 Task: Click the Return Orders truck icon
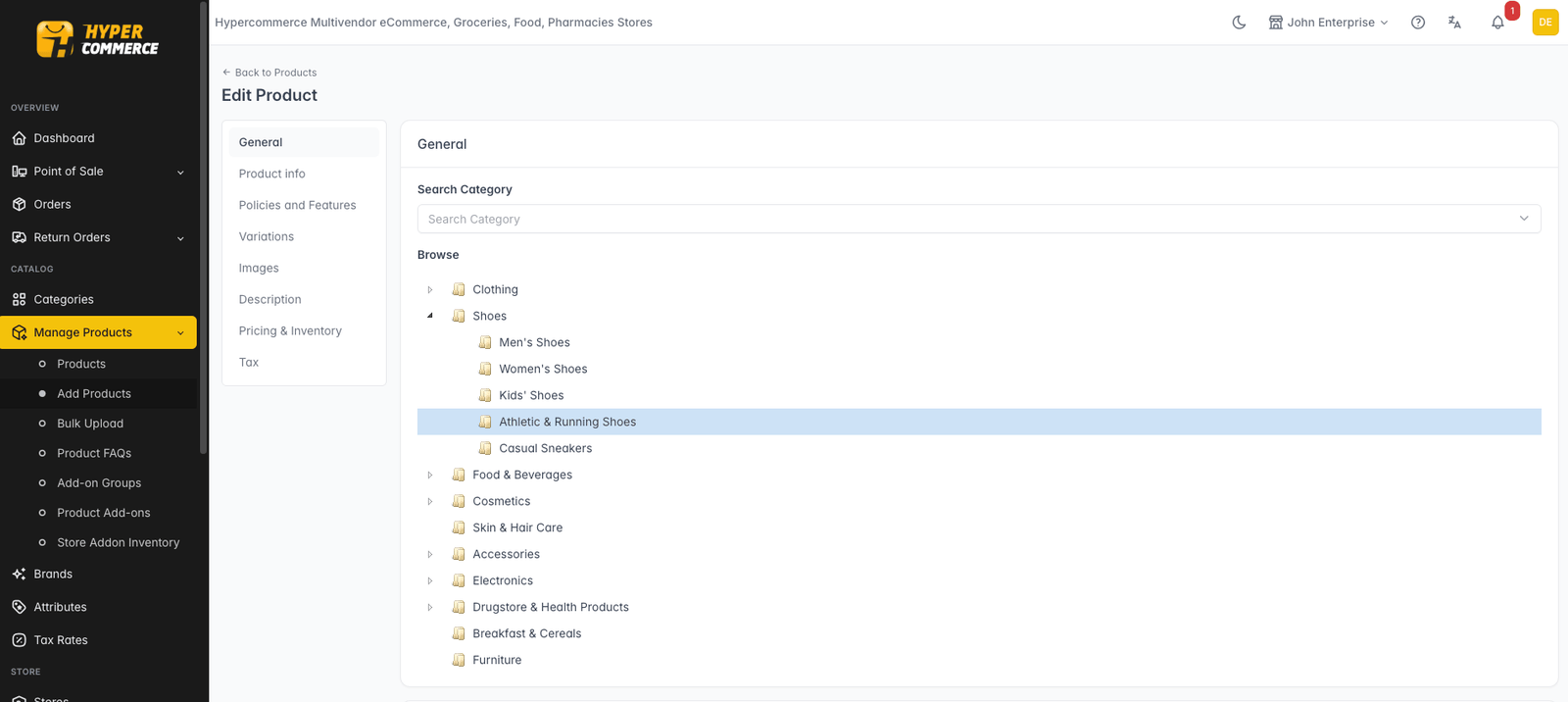[x=19, y=237]
